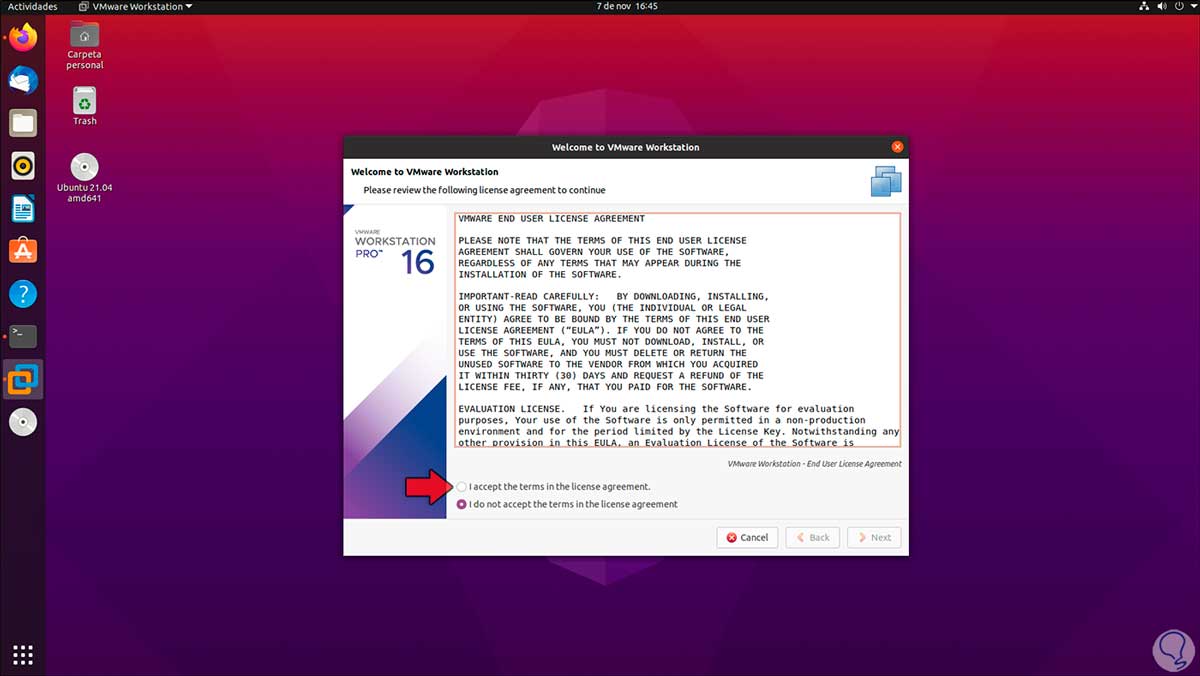Open Ubuntu Software store icon

pyautogui.click(x=23, y=251)
